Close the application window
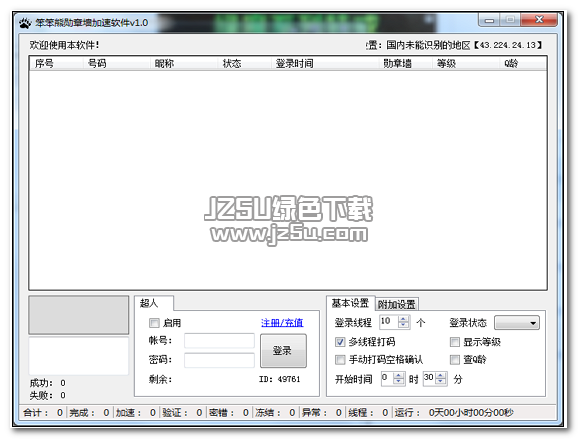The image size is (578, 439). [x=539, y=20]
